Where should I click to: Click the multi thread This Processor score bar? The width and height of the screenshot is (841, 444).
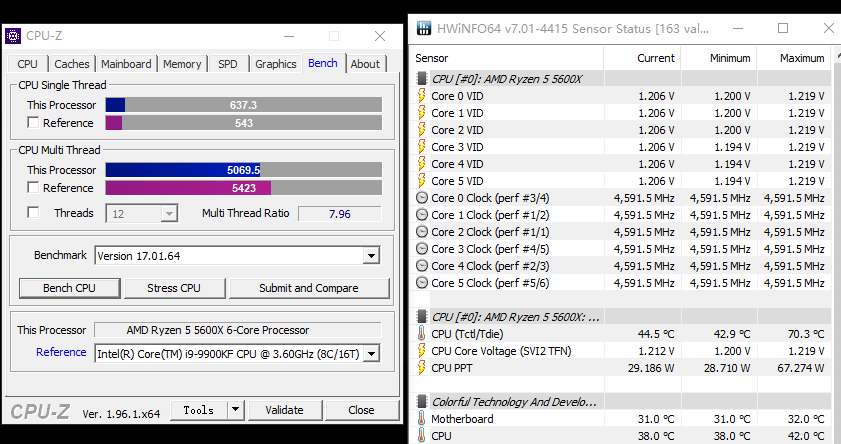point(244,170)
